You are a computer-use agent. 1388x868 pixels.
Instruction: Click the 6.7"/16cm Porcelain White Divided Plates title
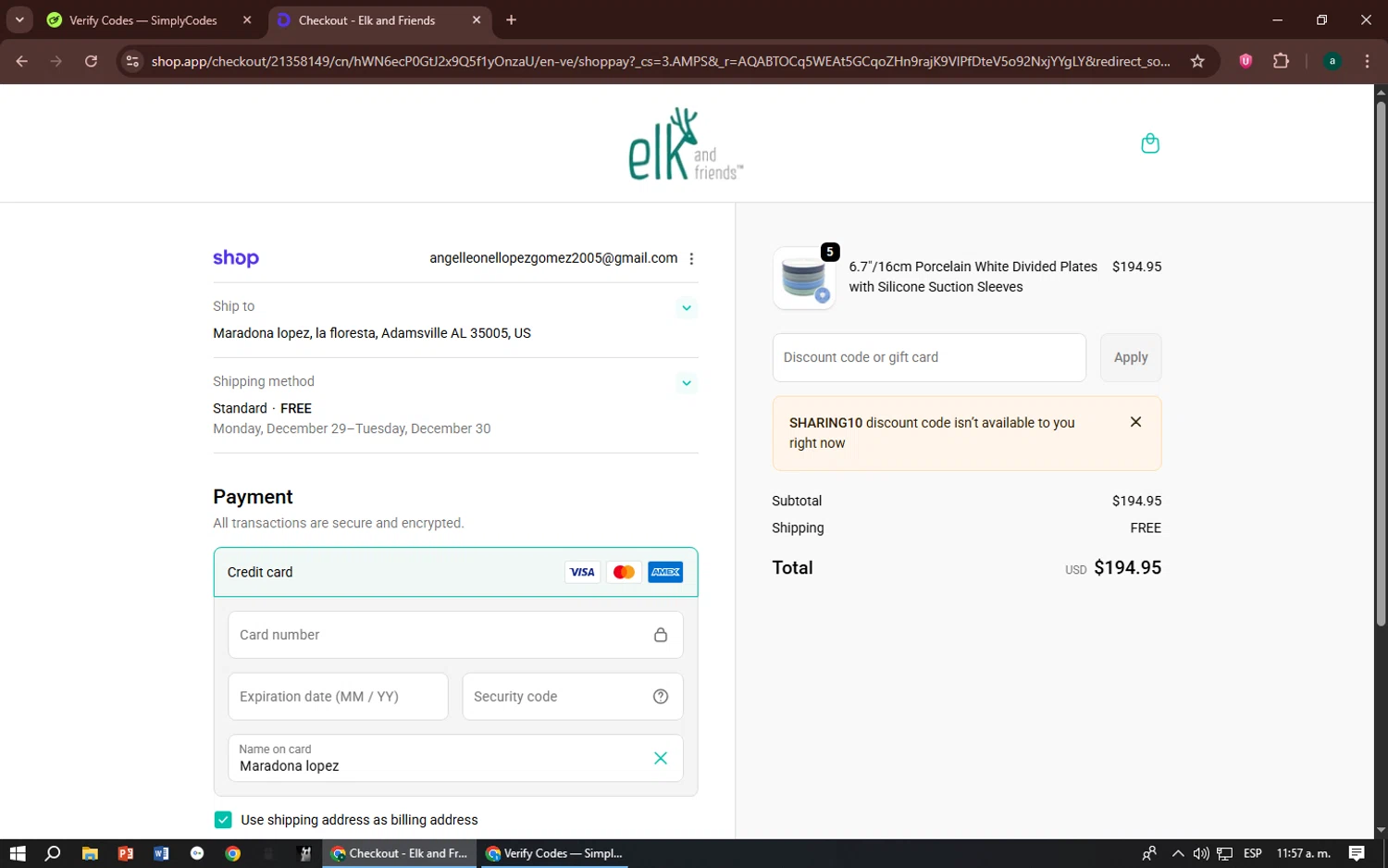[x=973, y=277]
